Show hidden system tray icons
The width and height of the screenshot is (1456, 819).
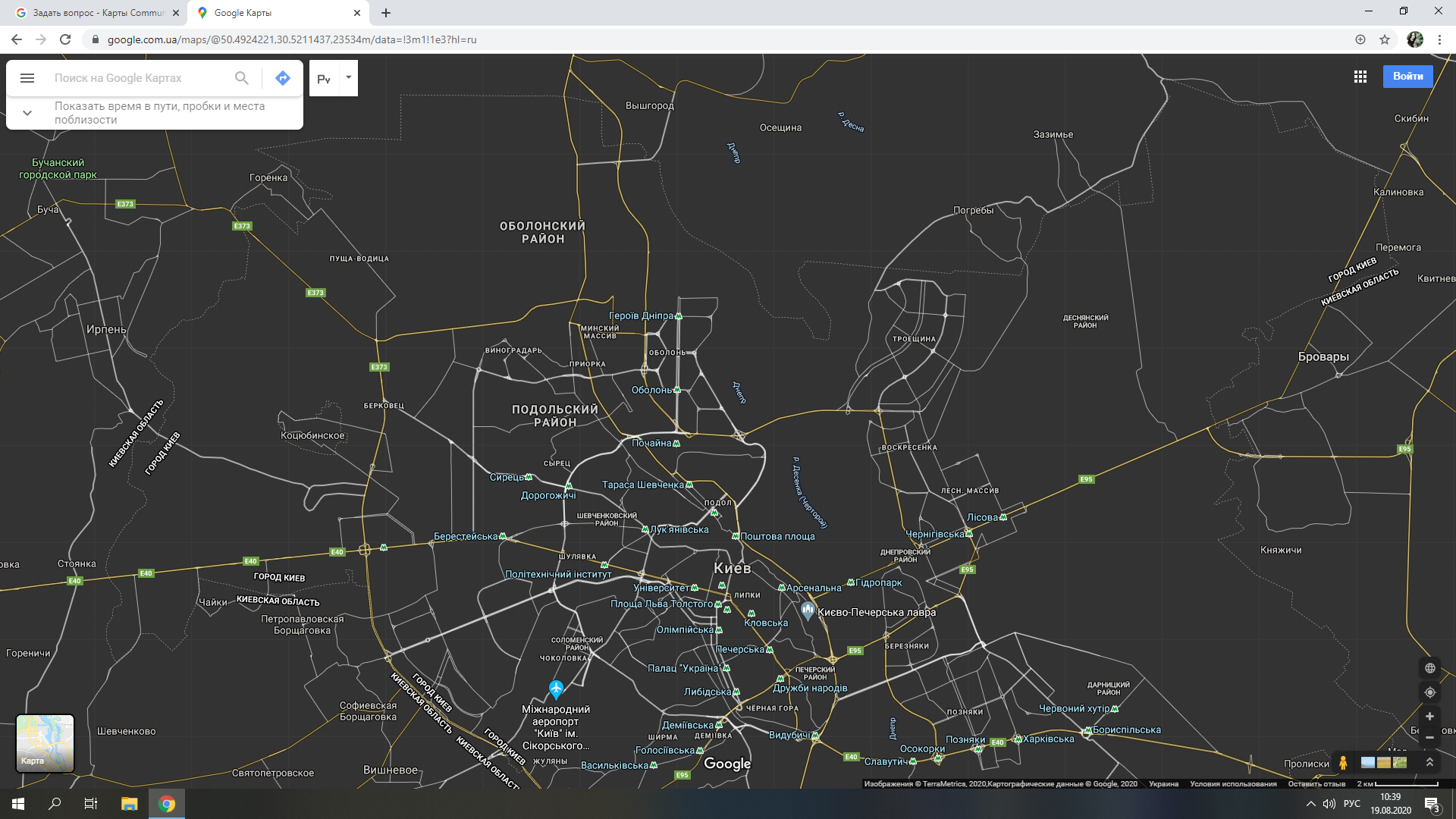1310,804
